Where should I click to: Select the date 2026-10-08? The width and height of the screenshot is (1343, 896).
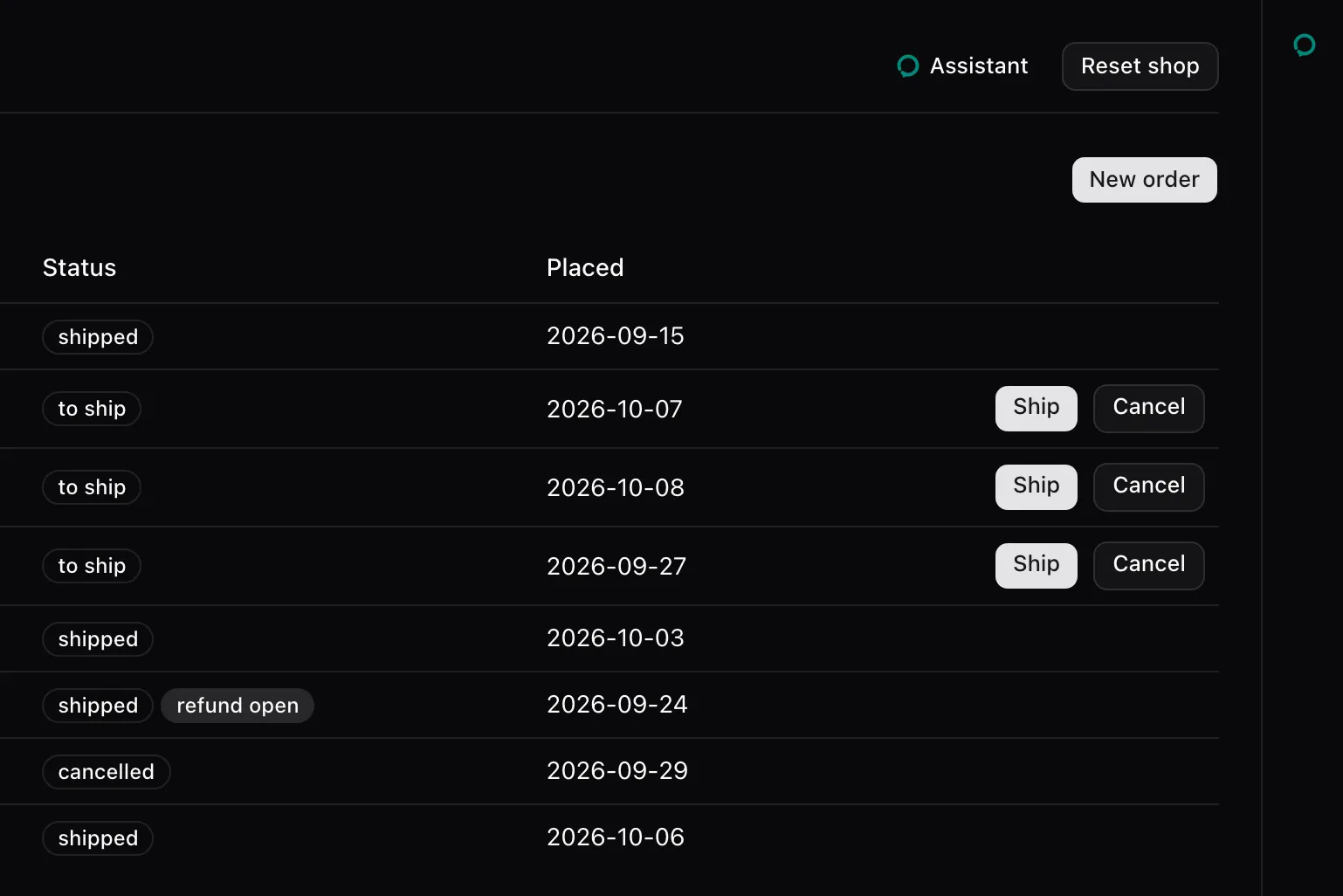tap(616, 488)
